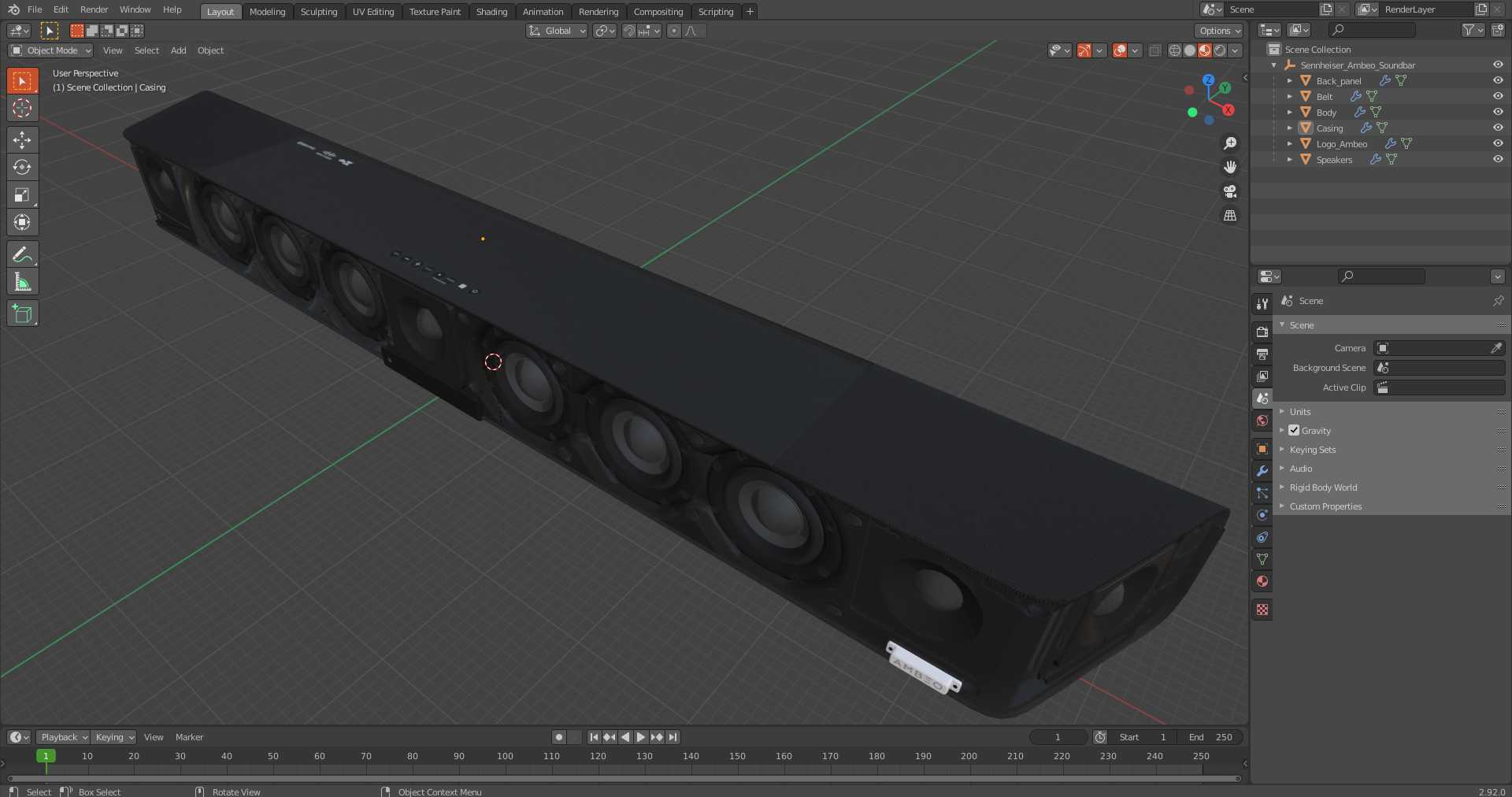Image resolution: width=1512 pixels, height=797 pixels.
Task: Toggle X-ray mode in viewport header
Action: (1154, 50)
